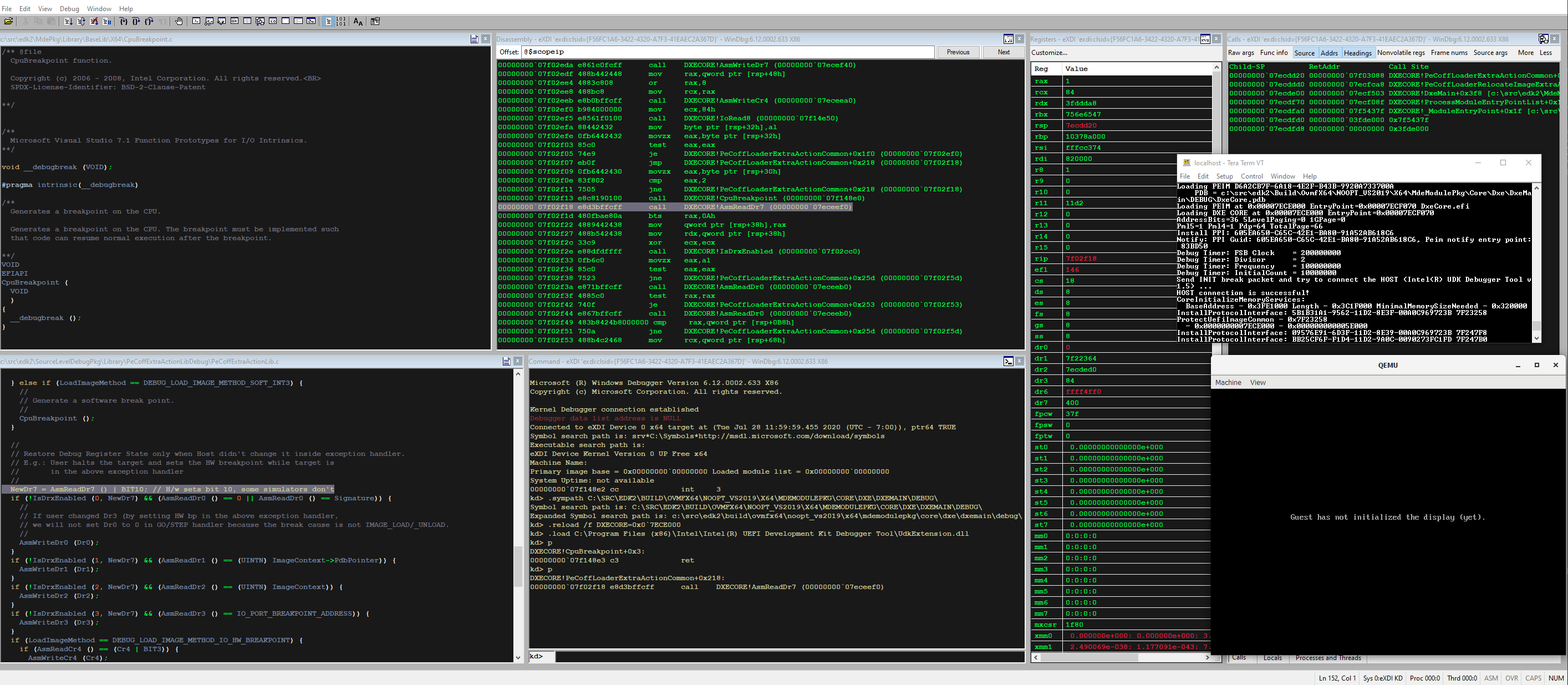
Task: Switch to the Processes and Threads tab
Action: 1329,658
